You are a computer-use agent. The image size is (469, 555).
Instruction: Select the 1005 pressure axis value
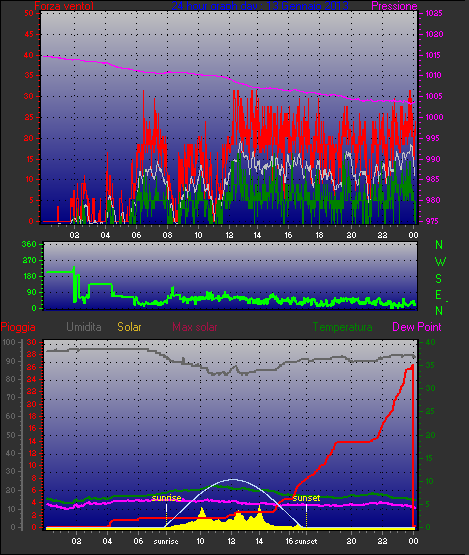[434, 96]
